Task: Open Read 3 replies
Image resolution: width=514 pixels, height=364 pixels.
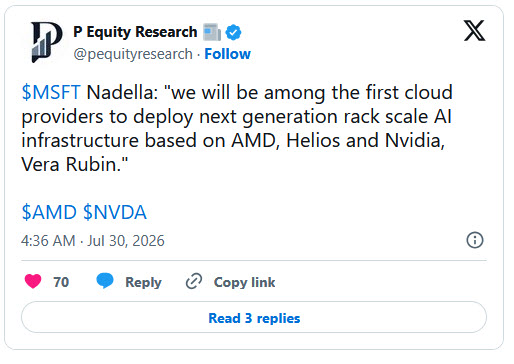Action: coord(254,317)
